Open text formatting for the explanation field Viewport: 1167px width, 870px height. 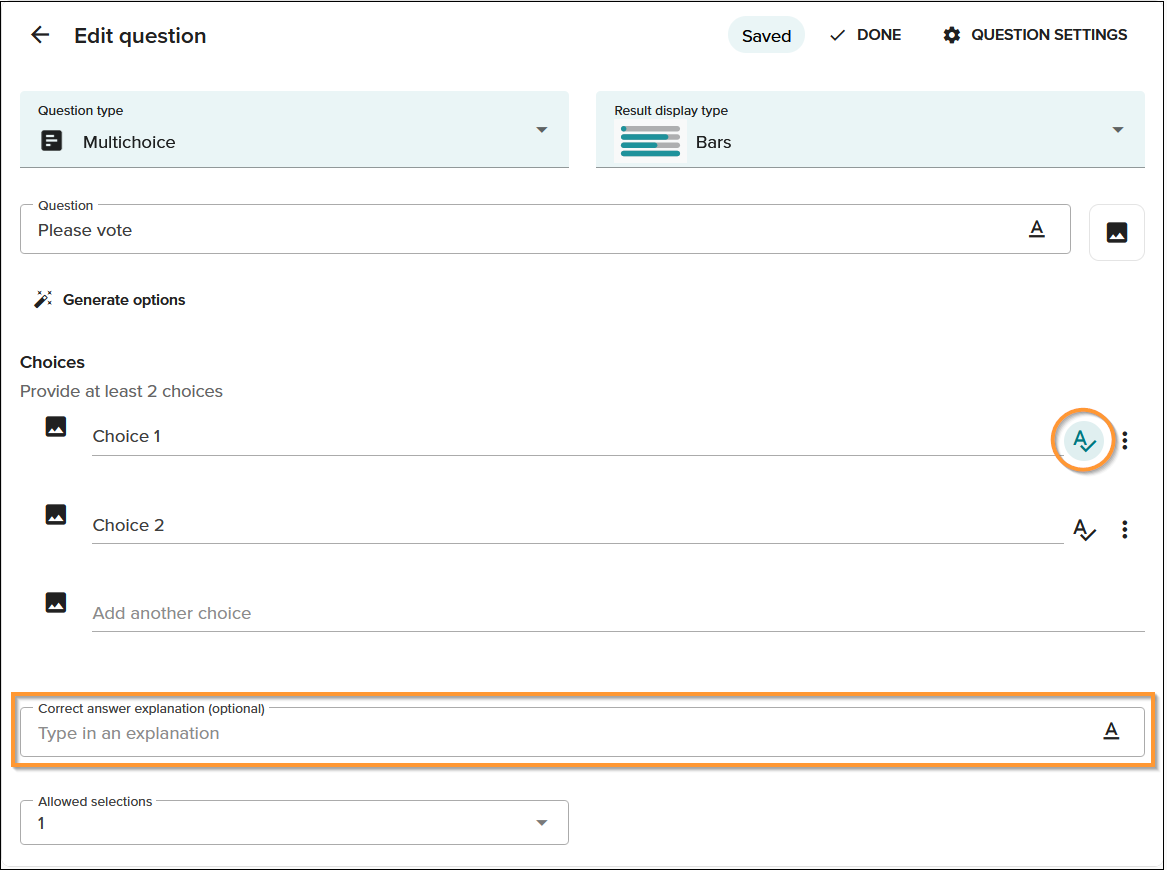click(x=1110, y=732)
